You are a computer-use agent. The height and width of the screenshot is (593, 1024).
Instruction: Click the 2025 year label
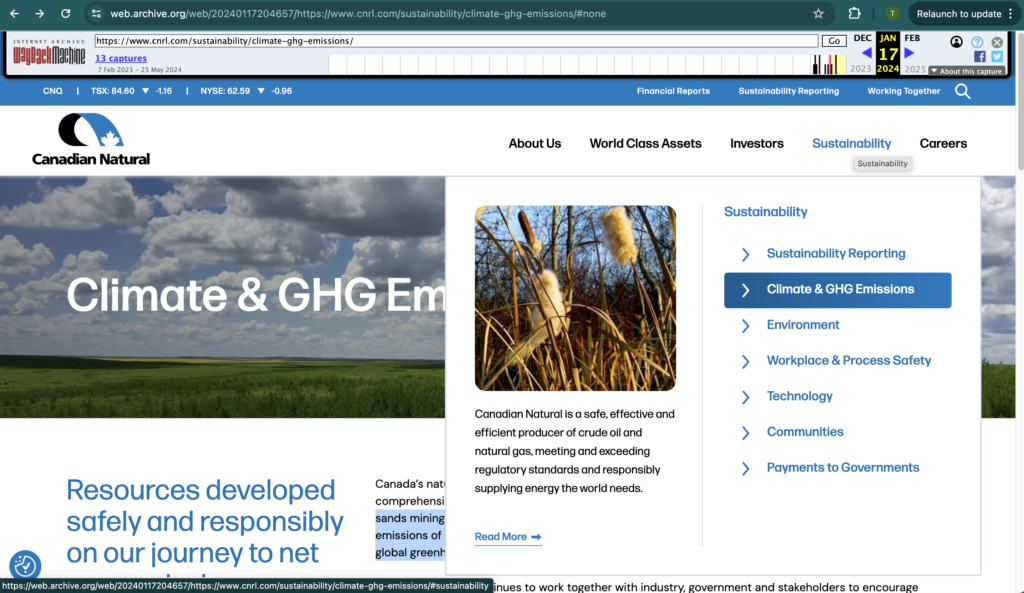915,69
